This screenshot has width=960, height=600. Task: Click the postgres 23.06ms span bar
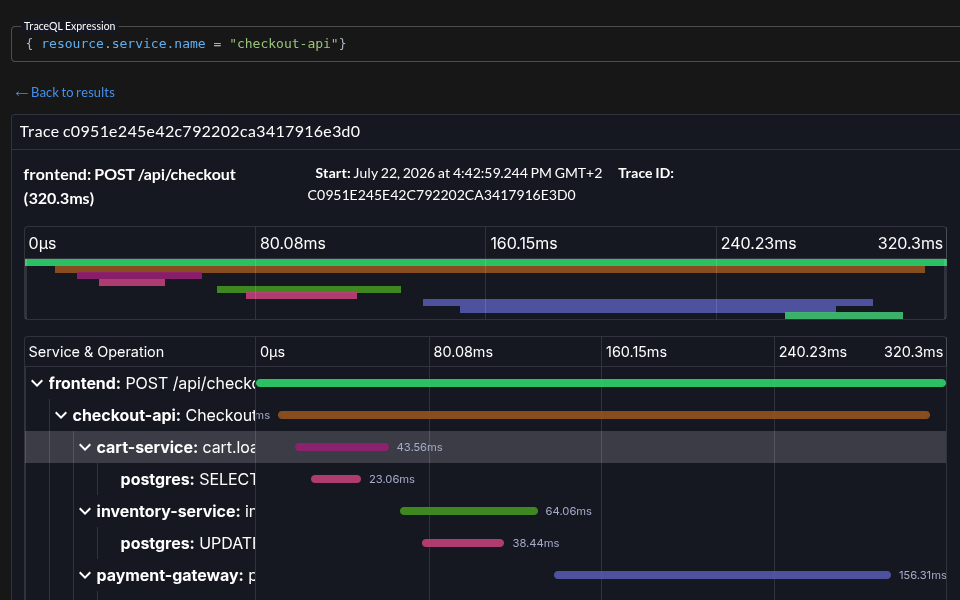coord(336,479)
